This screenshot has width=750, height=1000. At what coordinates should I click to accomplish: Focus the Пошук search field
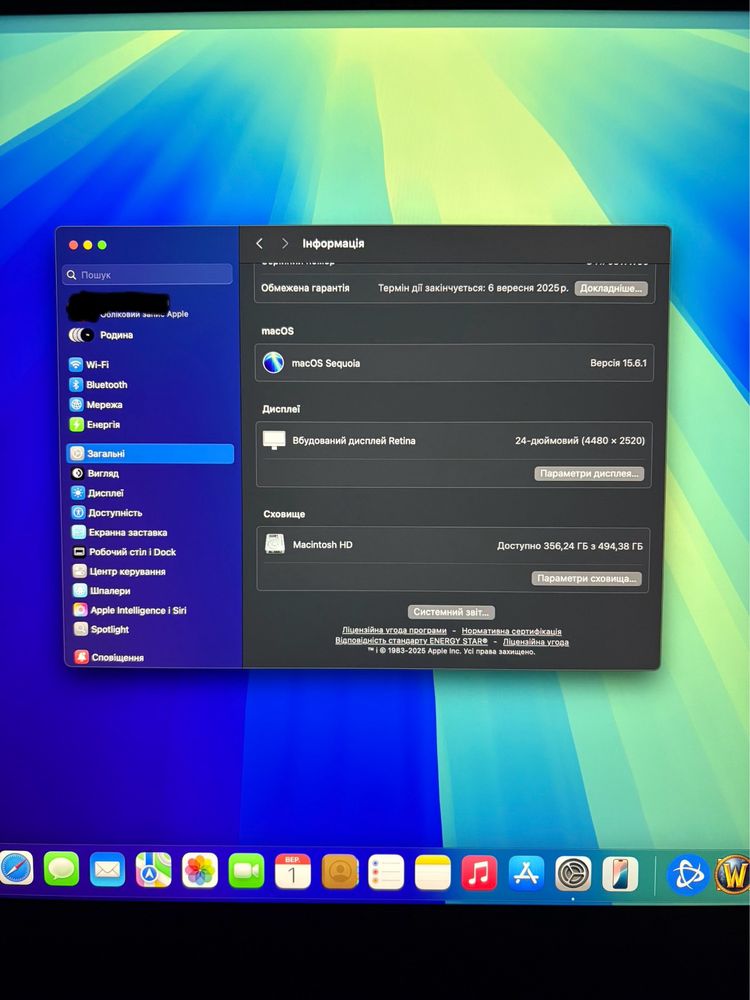click(147, 275)
